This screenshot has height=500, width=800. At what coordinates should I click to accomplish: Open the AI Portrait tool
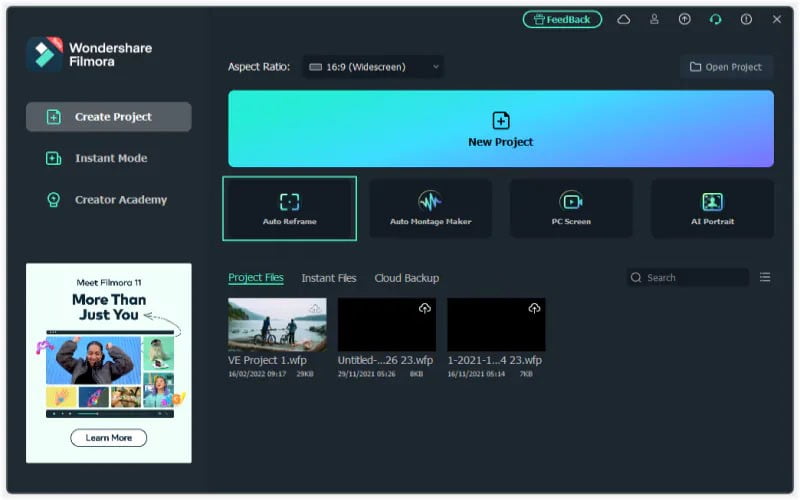point(712,208)
